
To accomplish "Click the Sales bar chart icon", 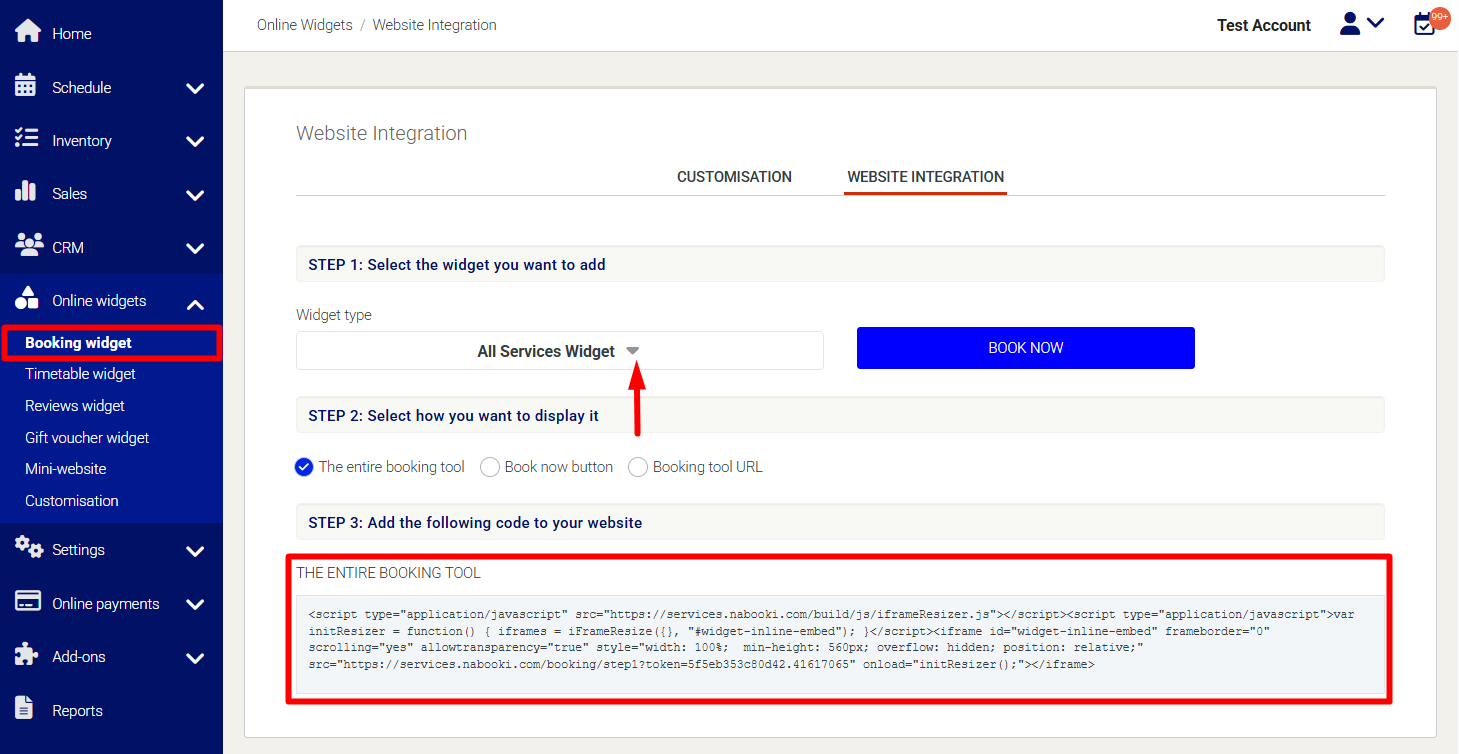I will coord(26,192).
